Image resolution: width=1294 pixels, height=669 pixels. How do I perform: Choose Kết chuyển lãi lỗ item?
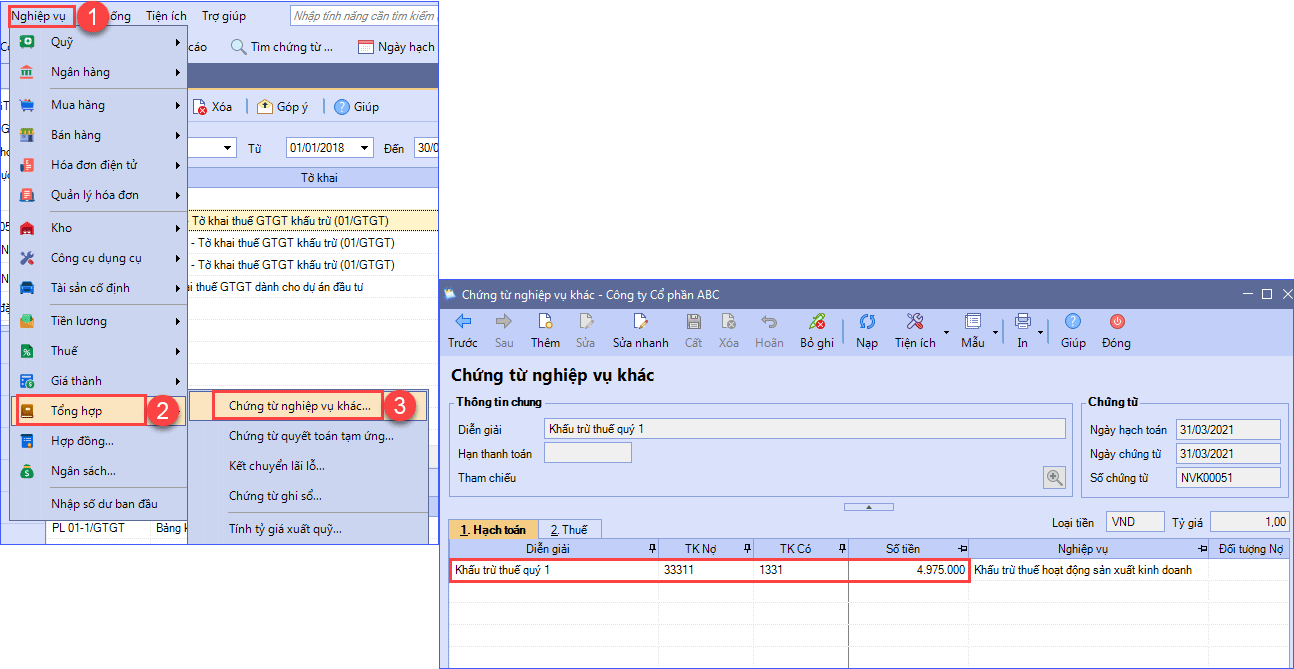tap(277, 466)
